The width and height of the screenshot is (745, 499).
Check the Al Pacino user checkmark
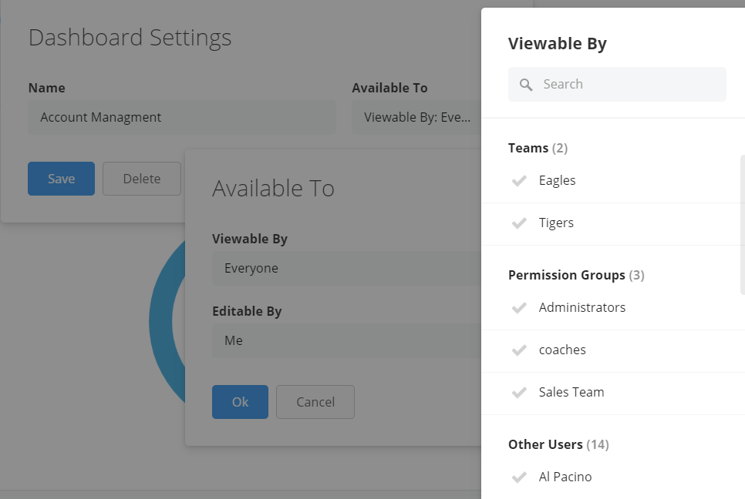click(519, 477)
